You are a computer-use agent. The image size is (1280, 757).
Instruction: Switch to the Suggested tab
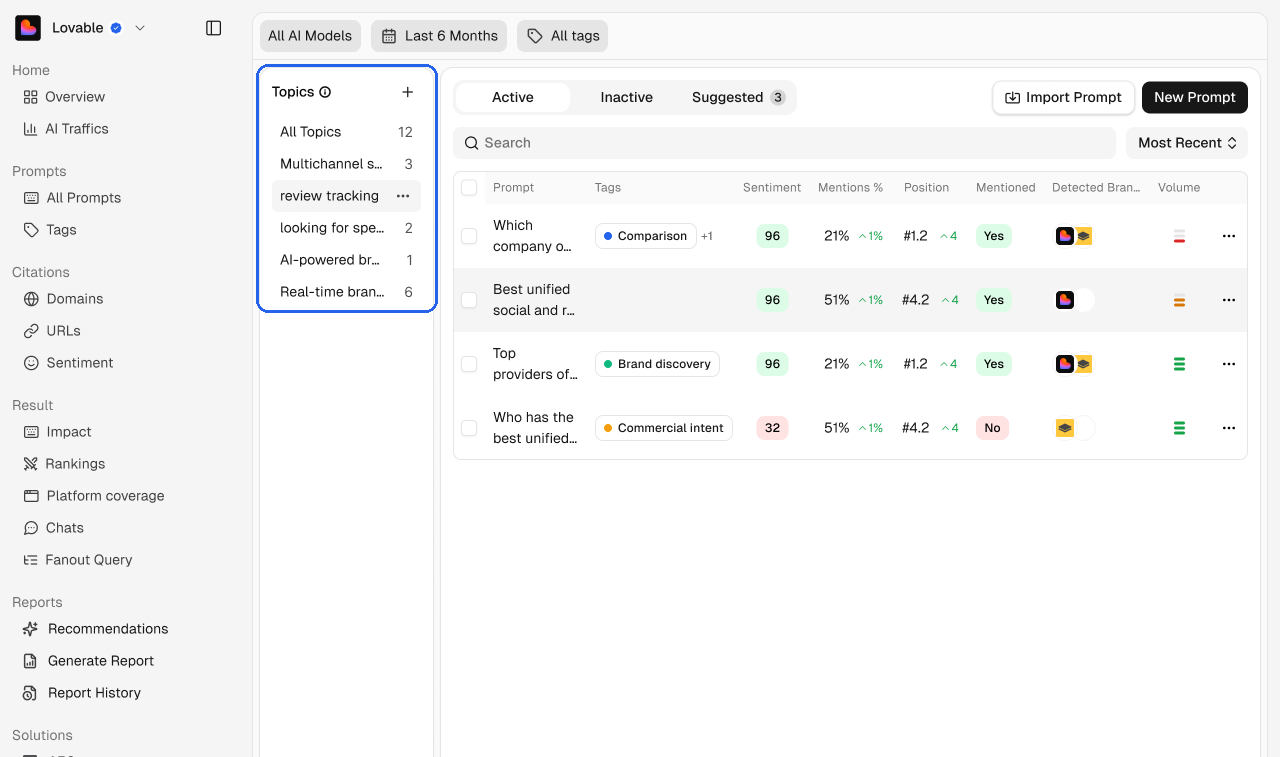tap(738, 97)
